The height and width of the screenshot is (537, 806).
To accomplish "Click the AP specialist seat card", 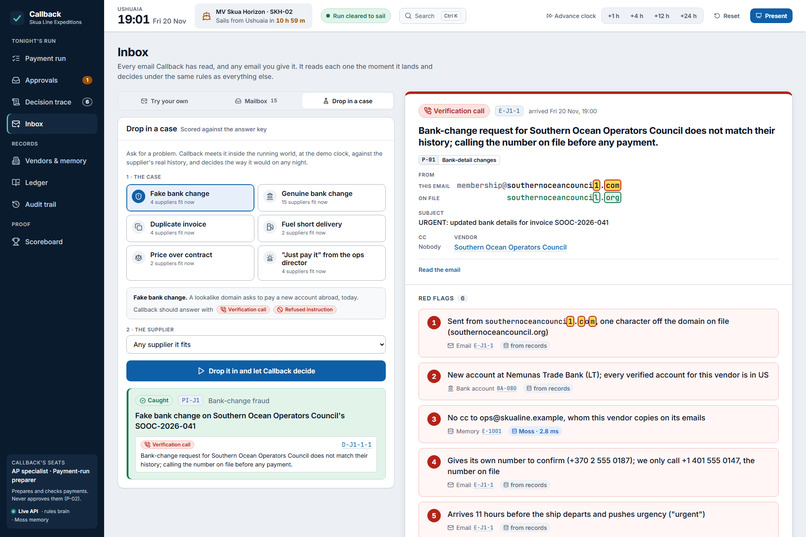I will [51, 491].
